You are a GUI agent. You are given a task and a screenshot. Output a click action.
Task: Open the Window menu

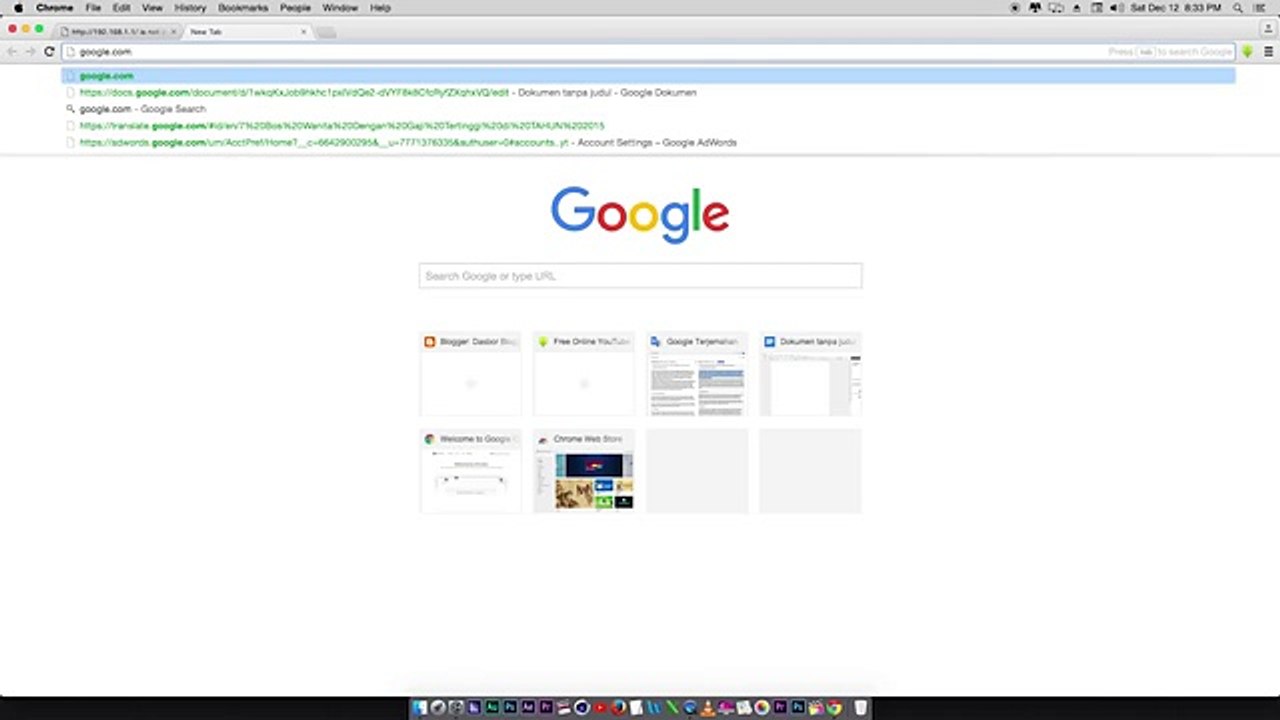[340, 8]
